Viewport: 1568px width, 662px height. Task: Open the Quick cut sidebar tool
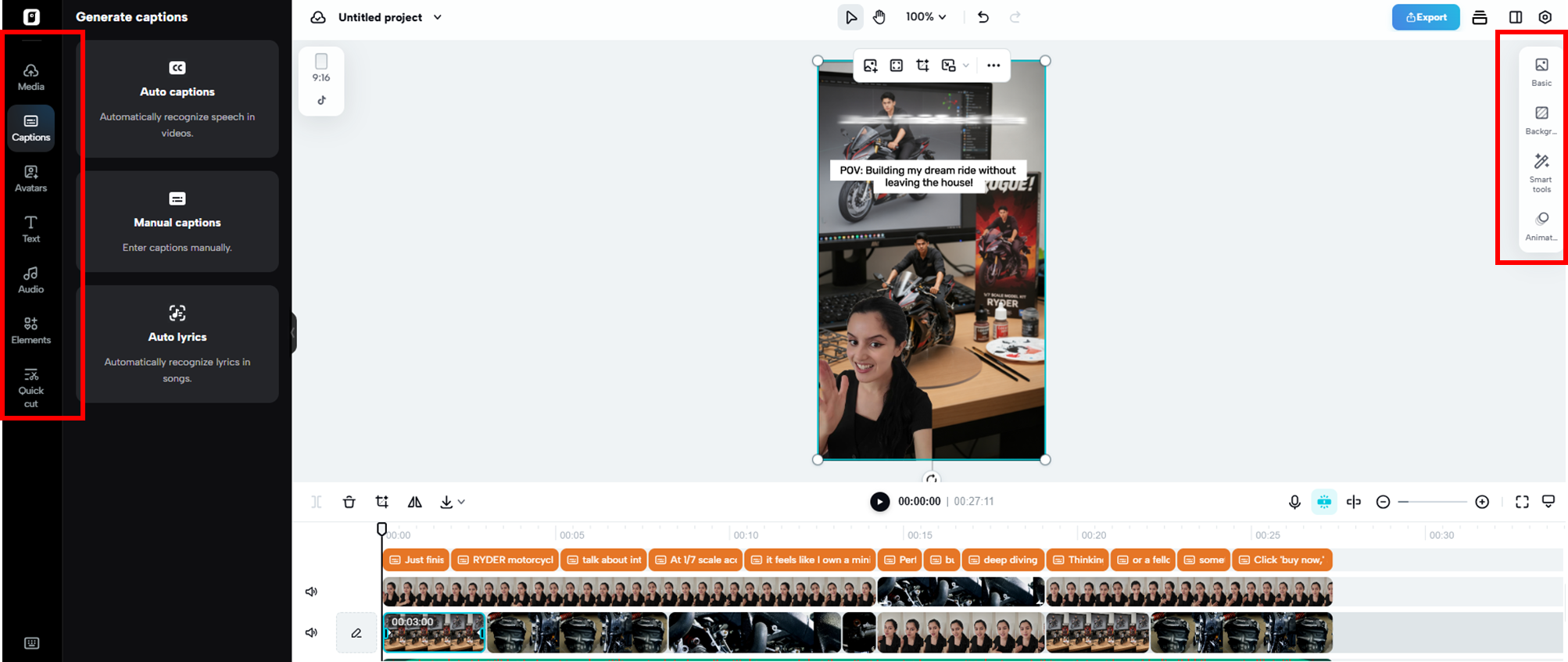[31, 388]
